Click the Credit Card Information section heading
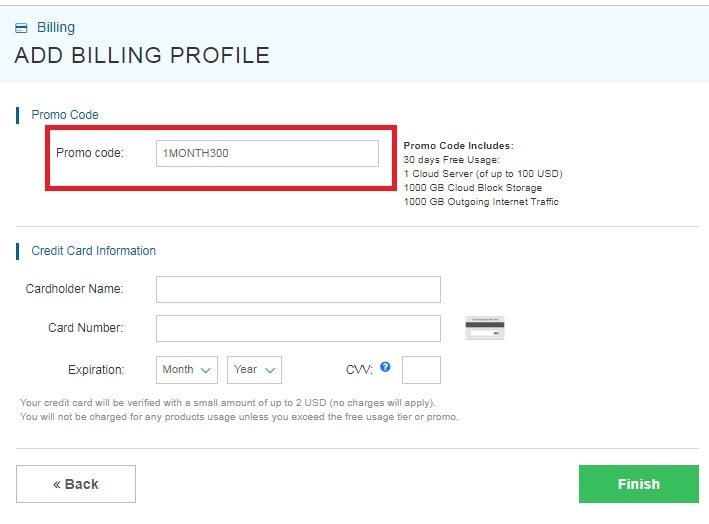This screenshot has height=524, width=709. tap(94, 251)
